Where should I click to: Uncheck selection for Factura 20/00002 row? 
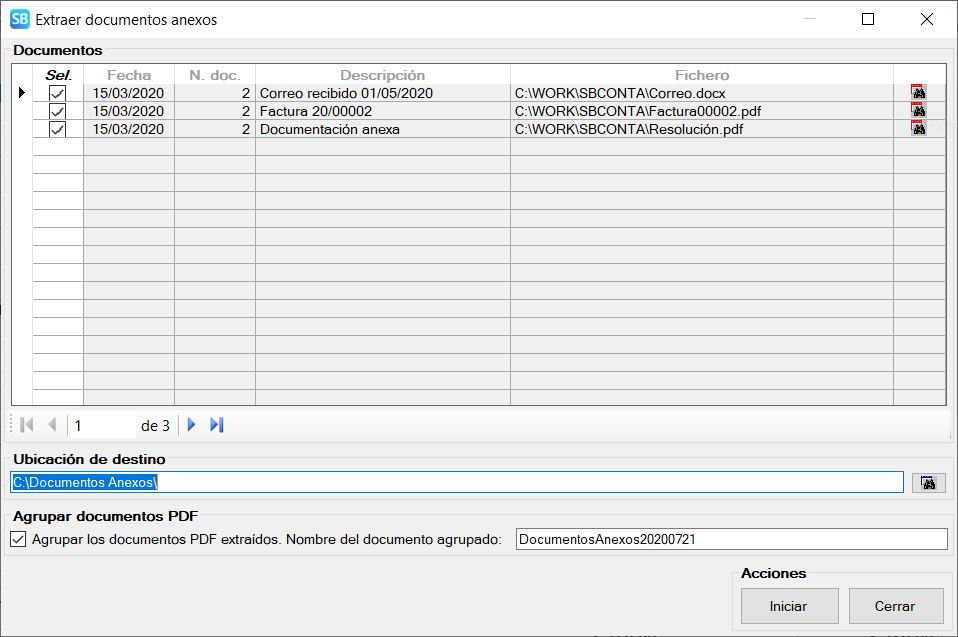pyautogui.click(x=58, y=111)
